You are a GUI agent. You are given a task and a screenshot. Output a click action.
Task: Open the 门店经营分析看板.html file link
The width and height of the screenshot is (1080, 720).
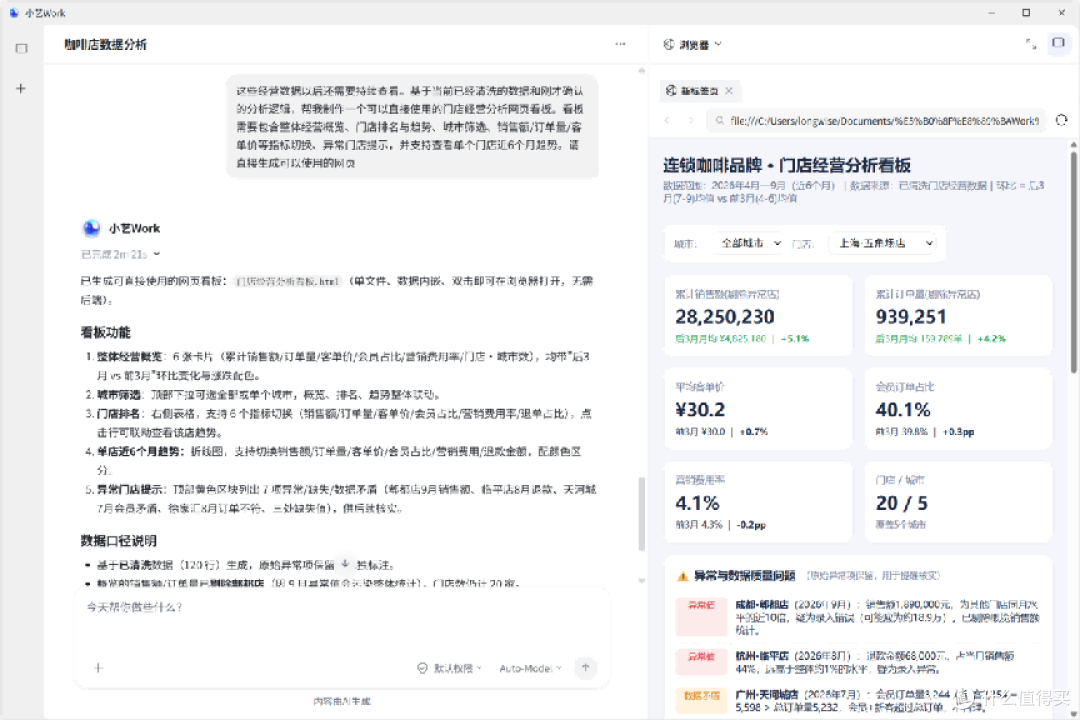pos(287,281)
